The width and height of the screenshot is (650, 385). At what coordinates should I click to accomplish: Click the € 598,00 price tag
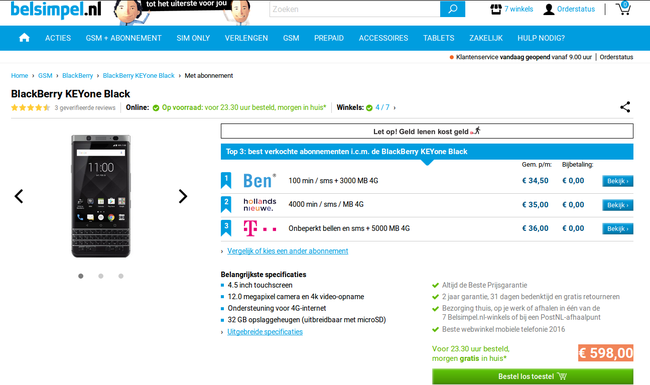pos(606,353)
